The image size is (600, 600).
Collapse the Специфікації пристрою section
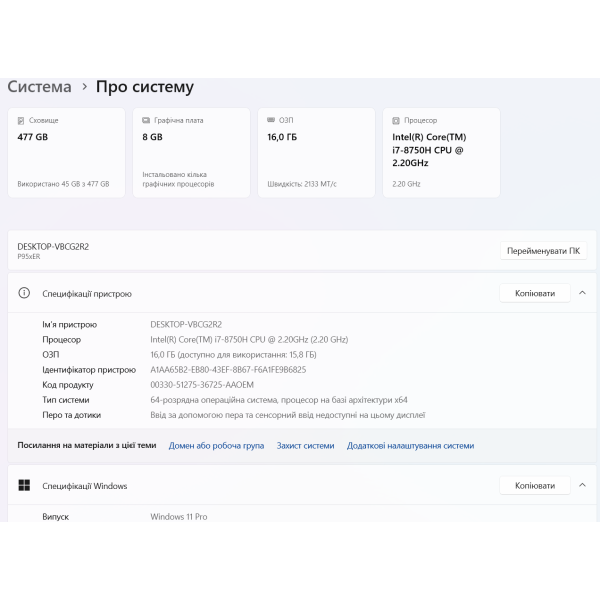[x=582, y=293]
